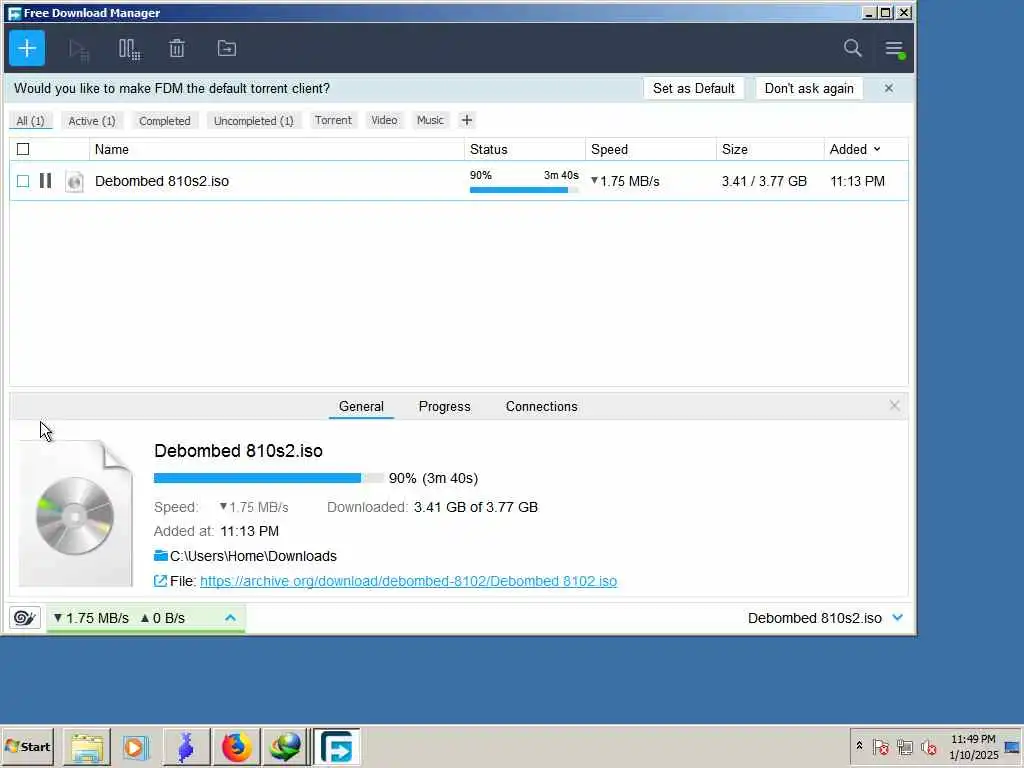Viewport: 1024px width, 768px height.
Task: Toggle sort order arrow on Added column
Action: (877, 150)
